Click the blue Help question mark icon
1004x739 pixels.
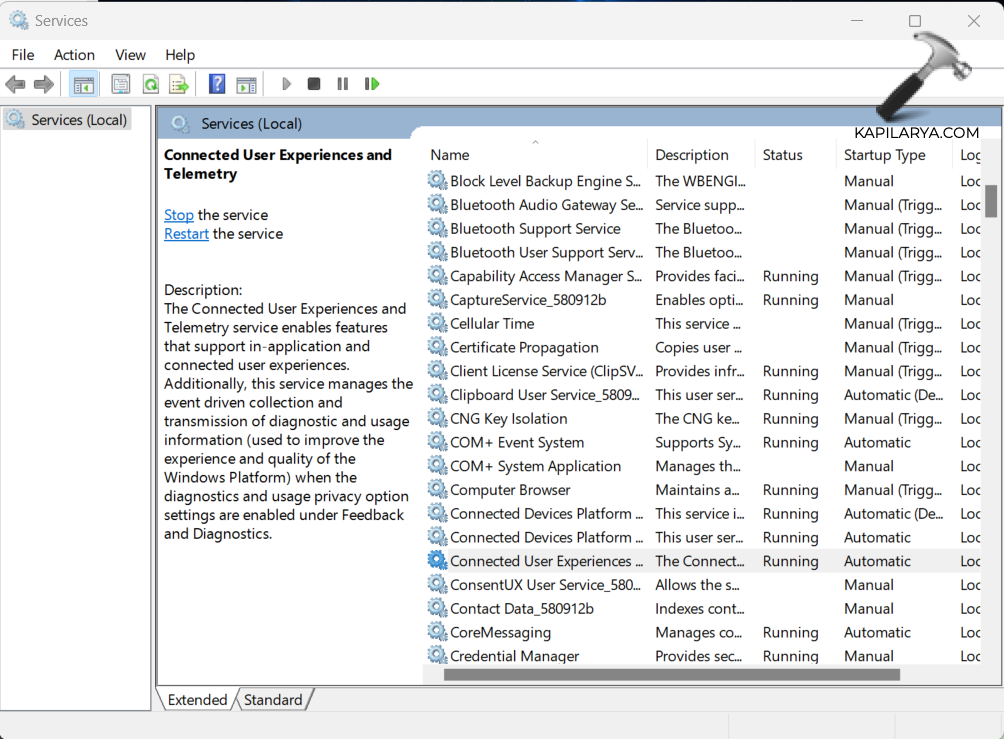(217, 85)
